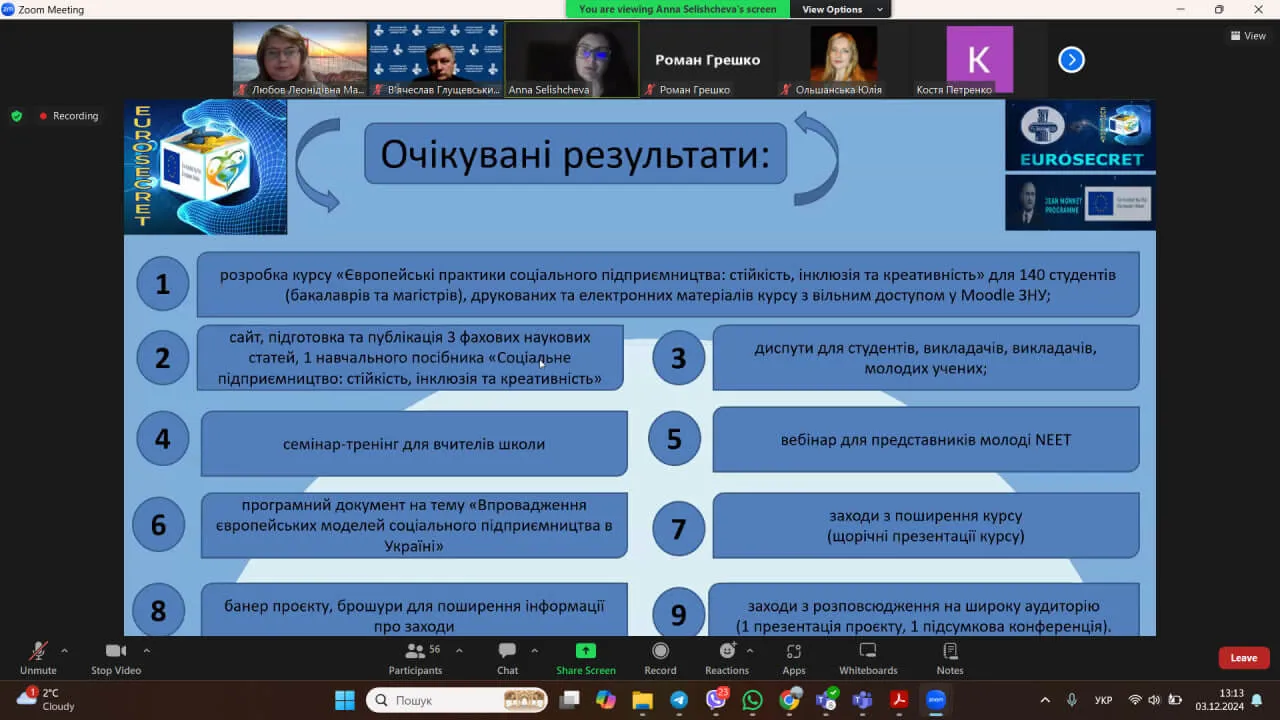Open the Zoom Apps panel
The image size is (1280, 720).
point(794,656)
